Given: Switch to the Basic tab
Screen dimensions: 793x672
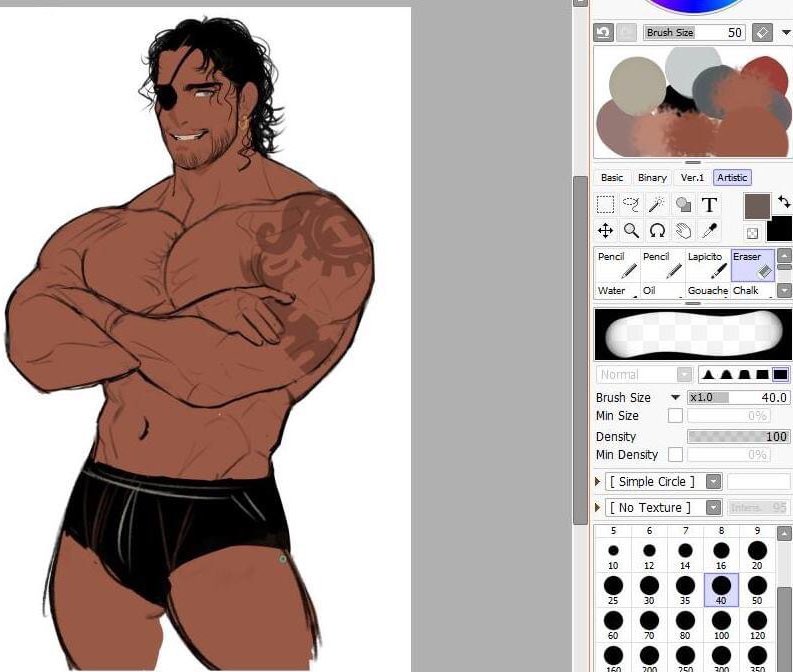Looking at the screenshot, I should (x=612, y=177).
